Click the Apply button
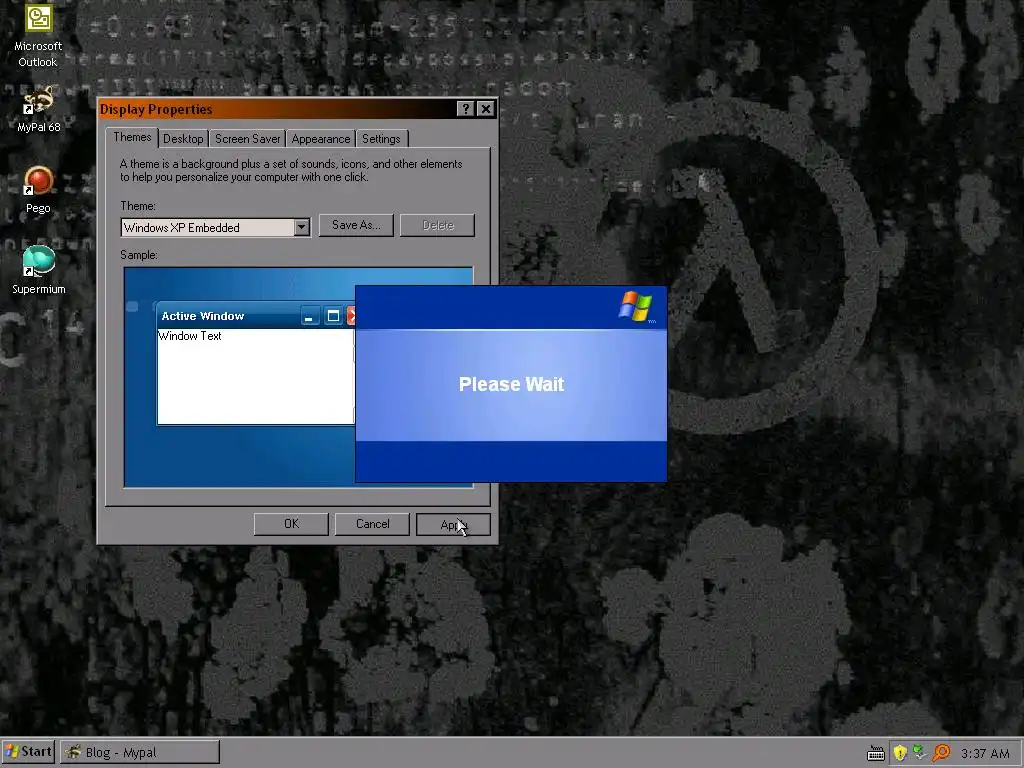The width and height of the screenshot is (1024, 768). click(x=453, y=524)
